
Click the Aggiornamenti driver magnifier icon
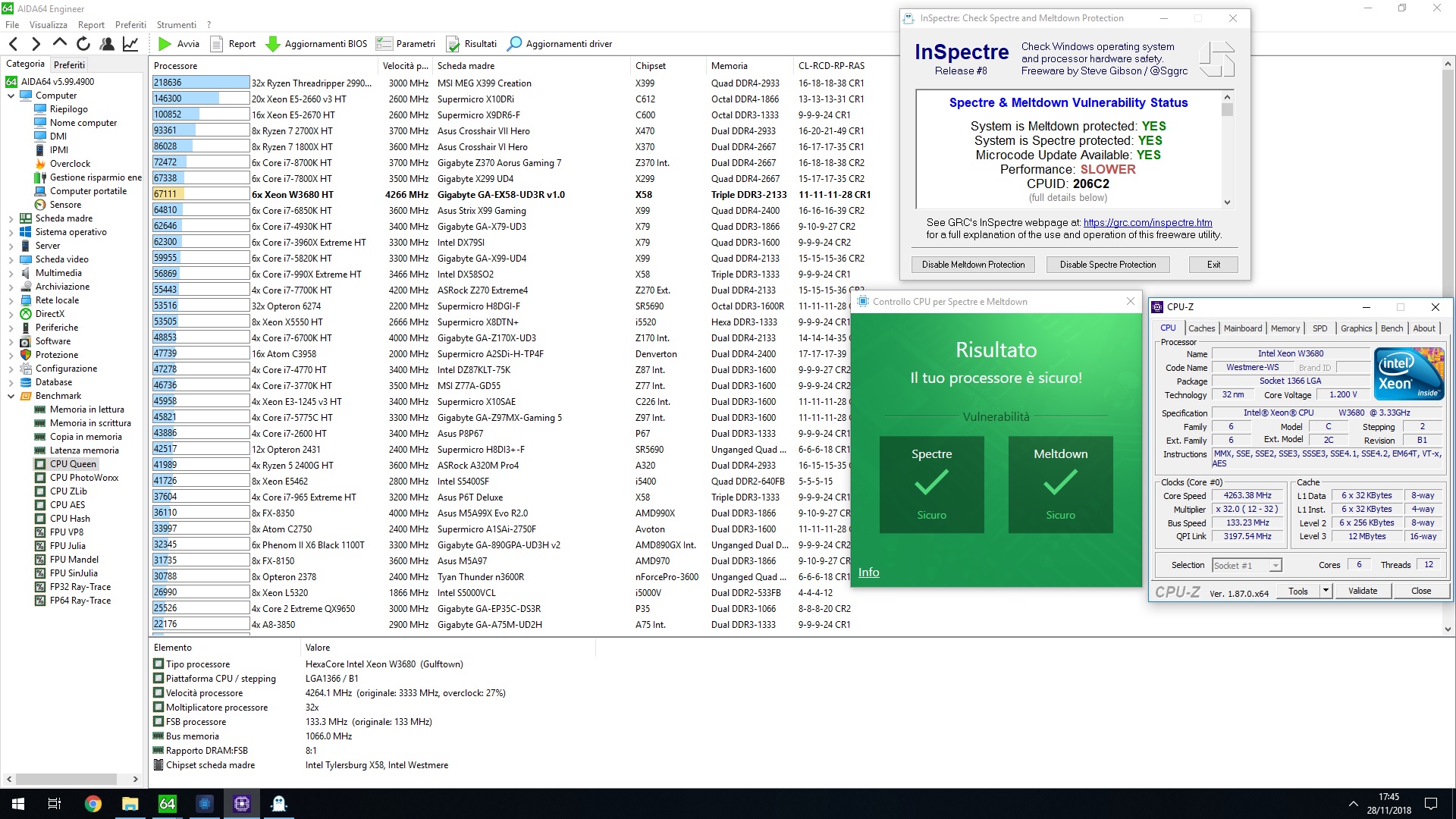click(514, 44)
